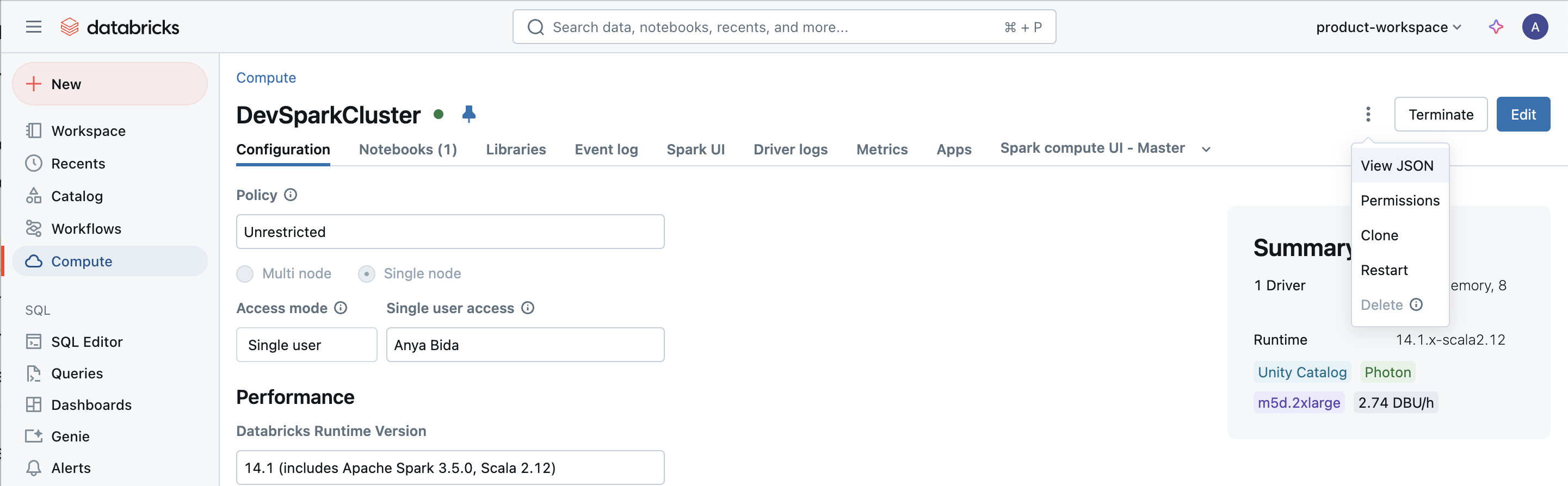Click the 2.74 DBU/h badge
The width and height of the screenshot is (1568, 486).
[1395, 402]
